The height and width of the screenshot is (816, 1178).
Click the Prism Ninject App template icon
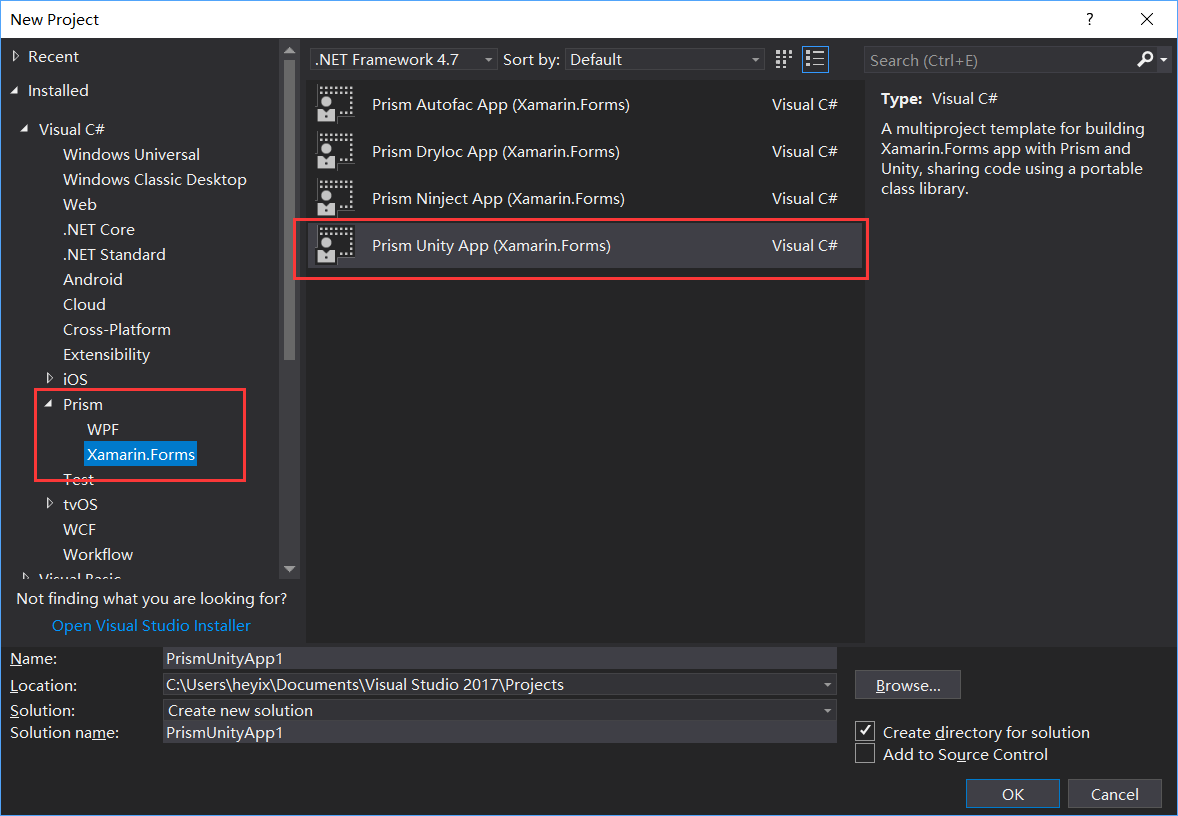tap(335, 198)
